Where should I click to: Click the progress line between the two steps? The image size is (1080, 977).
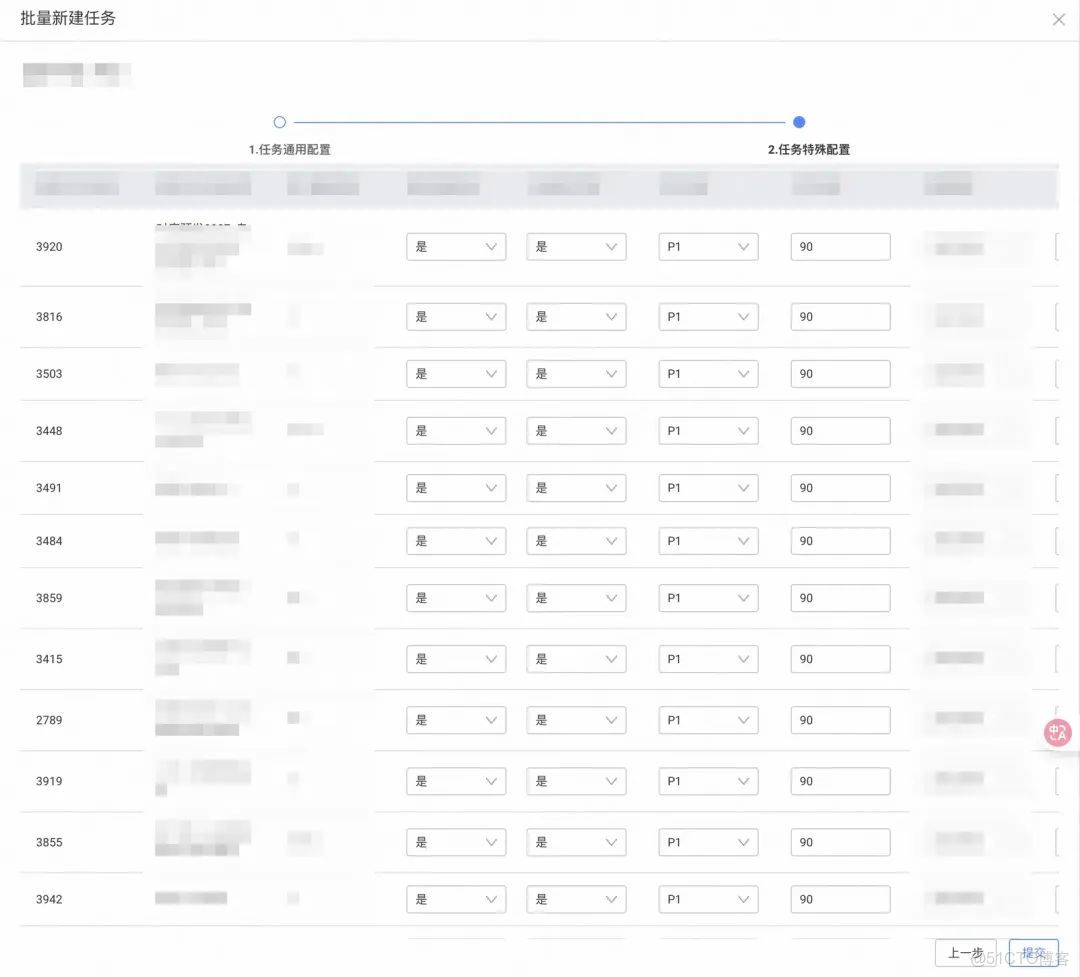click(540, 122)
